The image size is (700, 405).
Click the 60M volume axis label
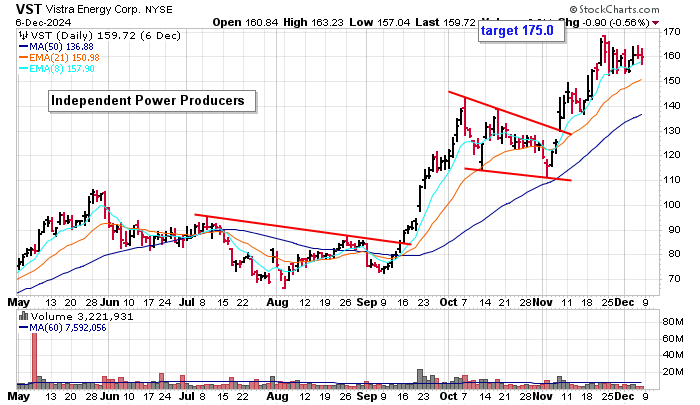coord(673,338)
